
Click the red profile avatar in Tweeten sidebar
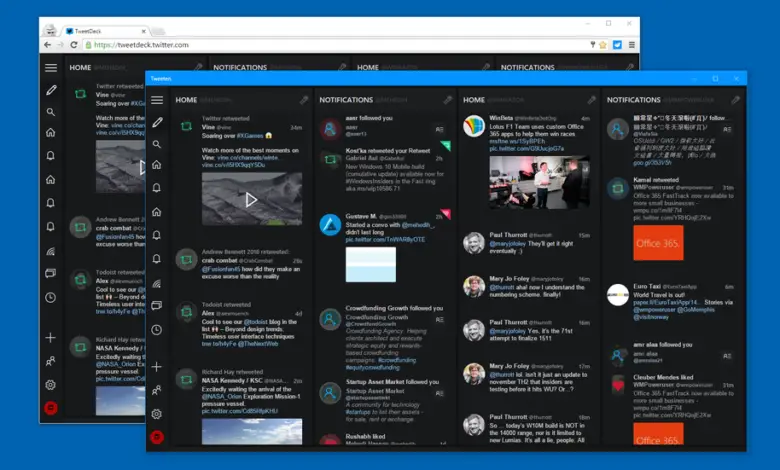(157, 437)
